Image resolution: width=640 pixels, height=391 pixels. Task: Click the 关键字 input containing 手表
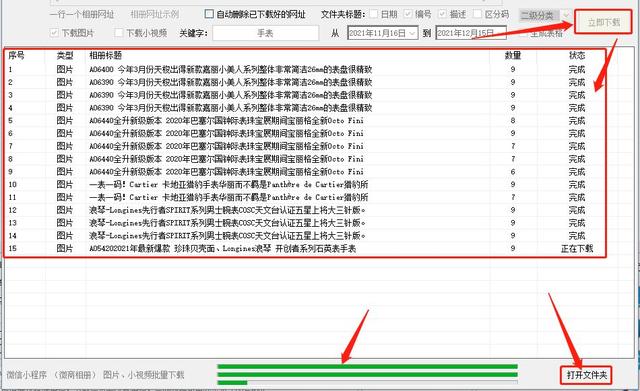265,33
